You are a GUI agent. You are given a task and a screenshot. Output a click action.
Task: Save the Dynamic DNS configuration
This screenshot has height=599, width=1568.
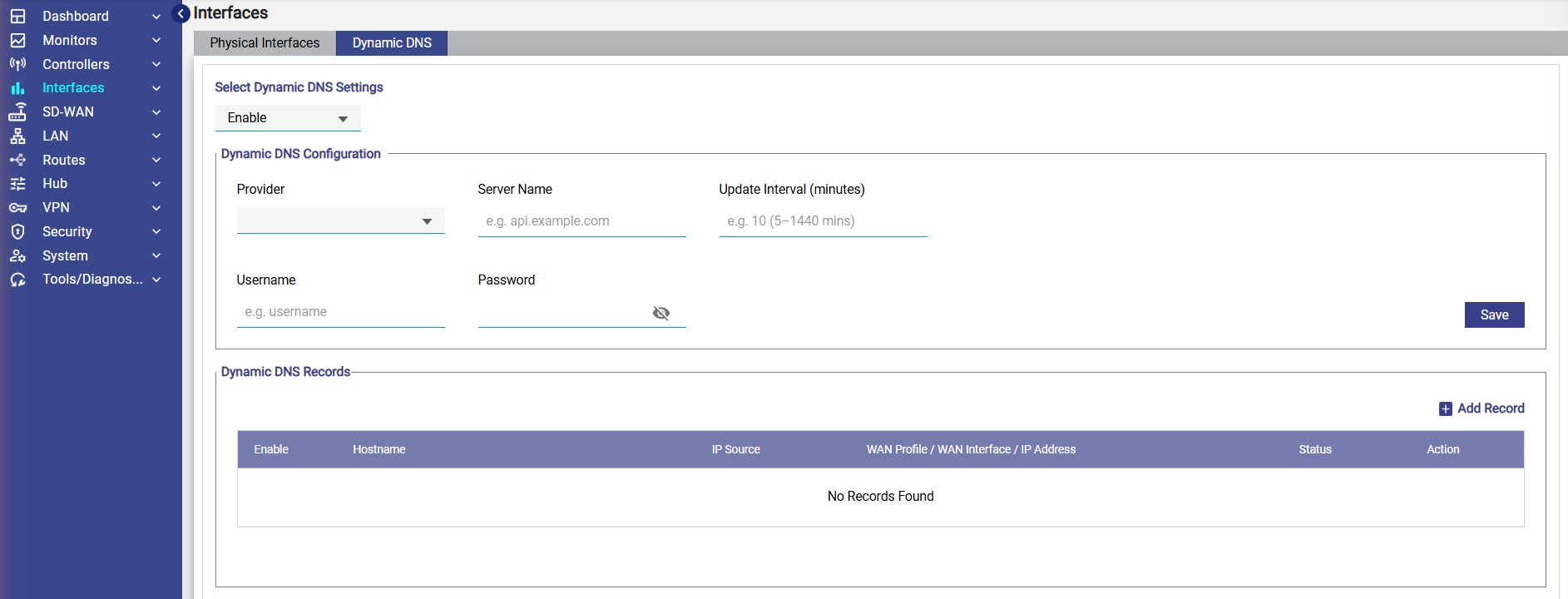click(1494, 314)
